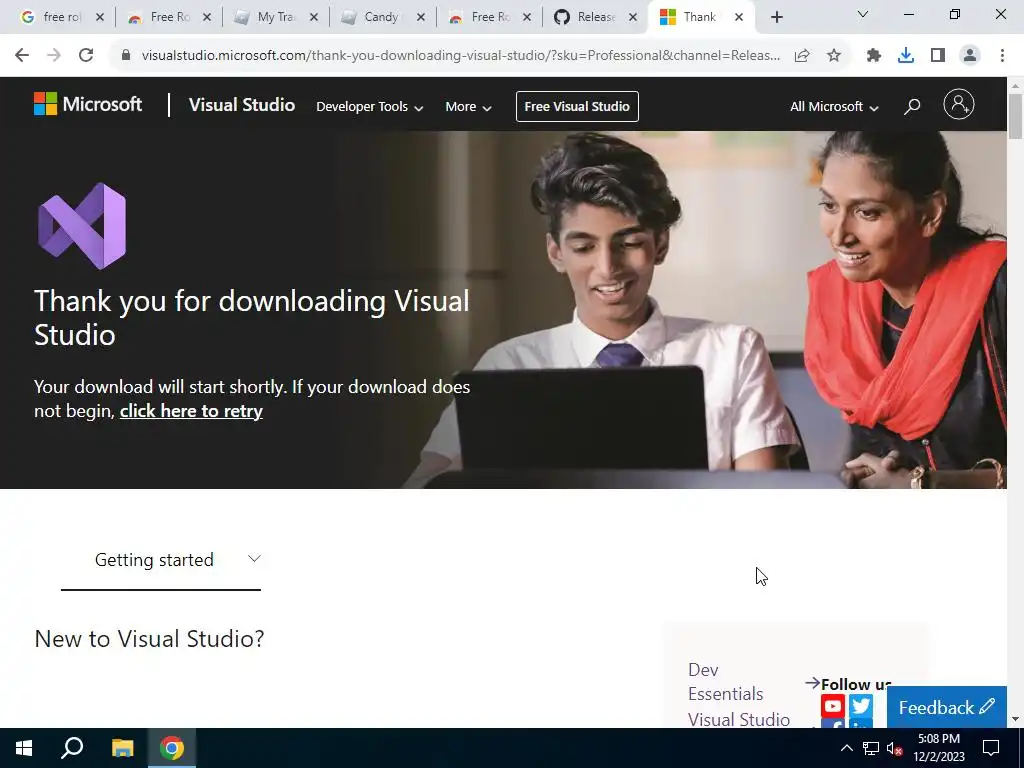
Task: Share this page via share icon
Action: pyautogui.click(x=802, y=56)
